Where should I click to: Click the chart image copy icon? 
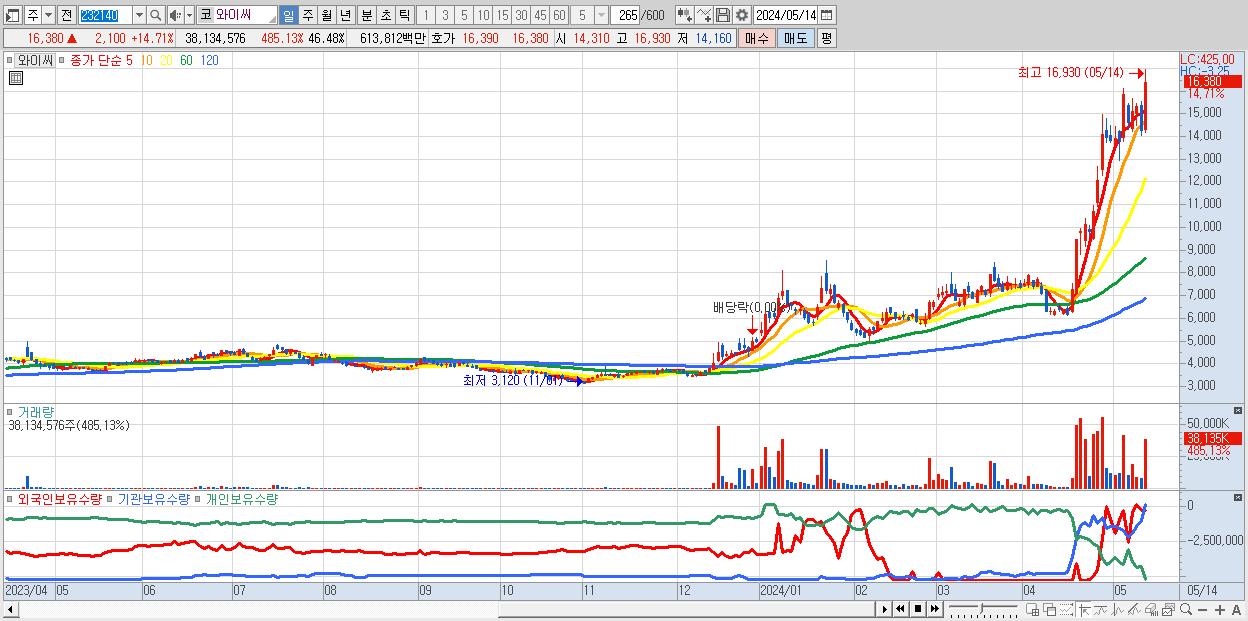point(1168,609)
